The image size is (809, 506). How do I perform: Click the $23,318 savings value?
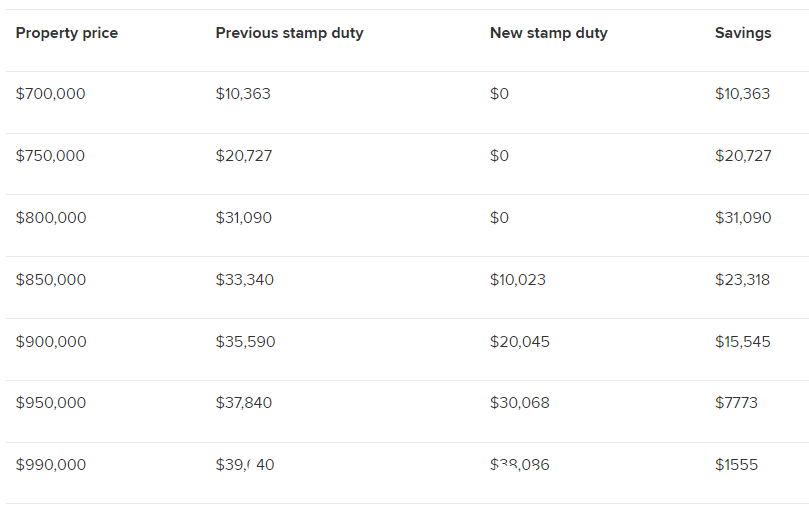point(742,280)
